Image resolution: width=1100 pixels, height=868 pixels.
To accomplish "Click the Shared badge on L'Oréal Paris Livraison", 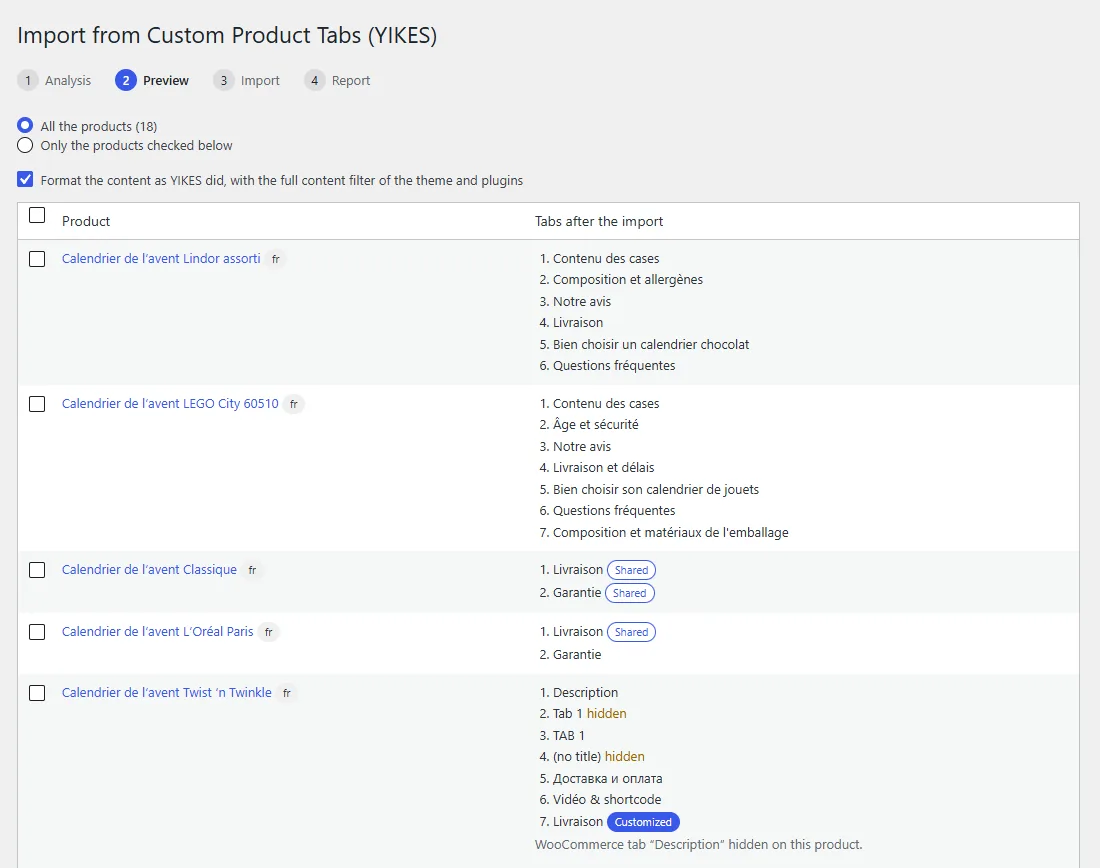I will (x=631, y=632).
